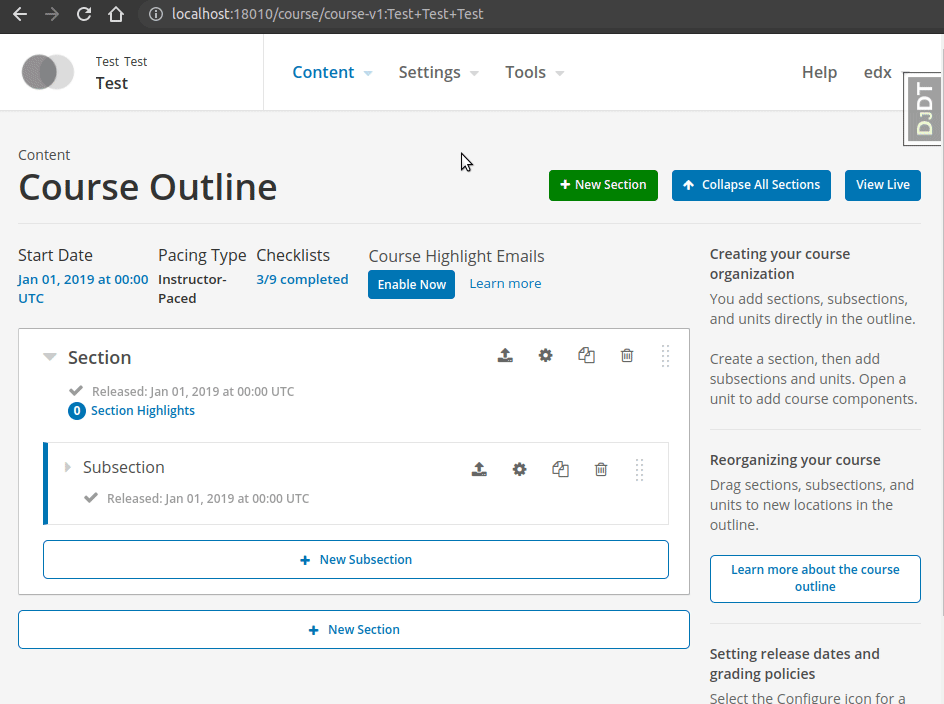Click the Reorganizing your course heading

pyautogui.click(x=795, y=460)
